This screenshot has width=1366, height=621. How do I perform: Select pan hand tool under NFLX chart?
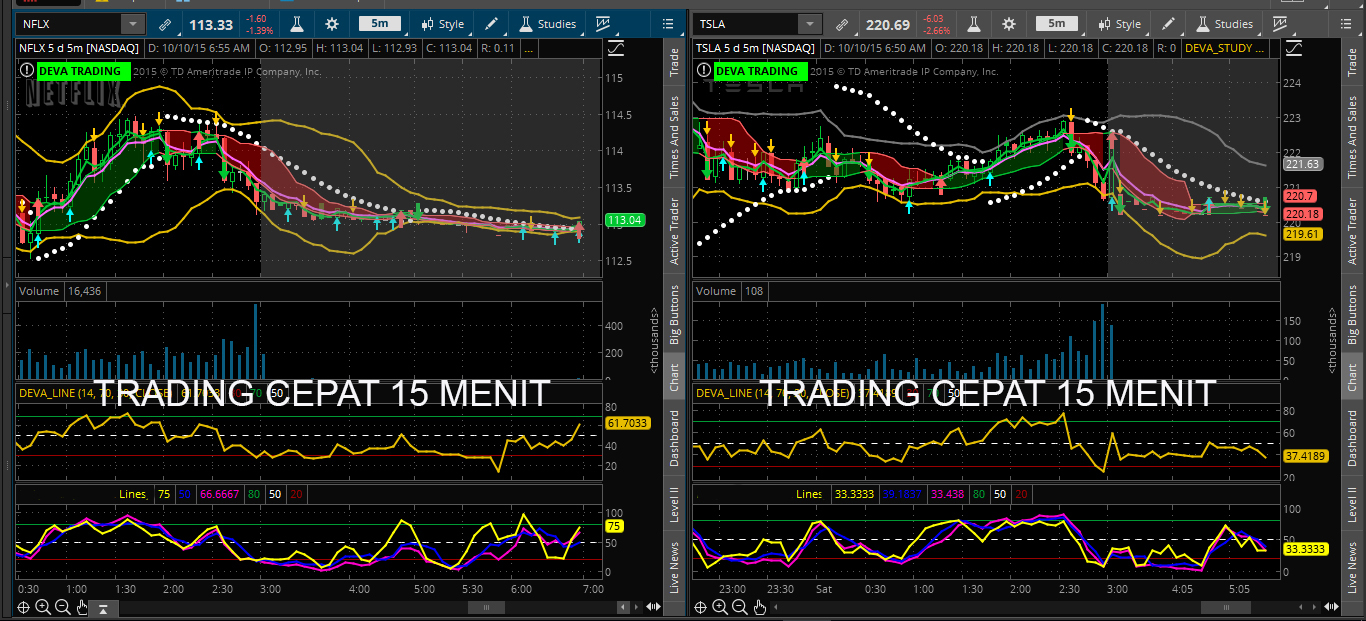coord(82,607)
